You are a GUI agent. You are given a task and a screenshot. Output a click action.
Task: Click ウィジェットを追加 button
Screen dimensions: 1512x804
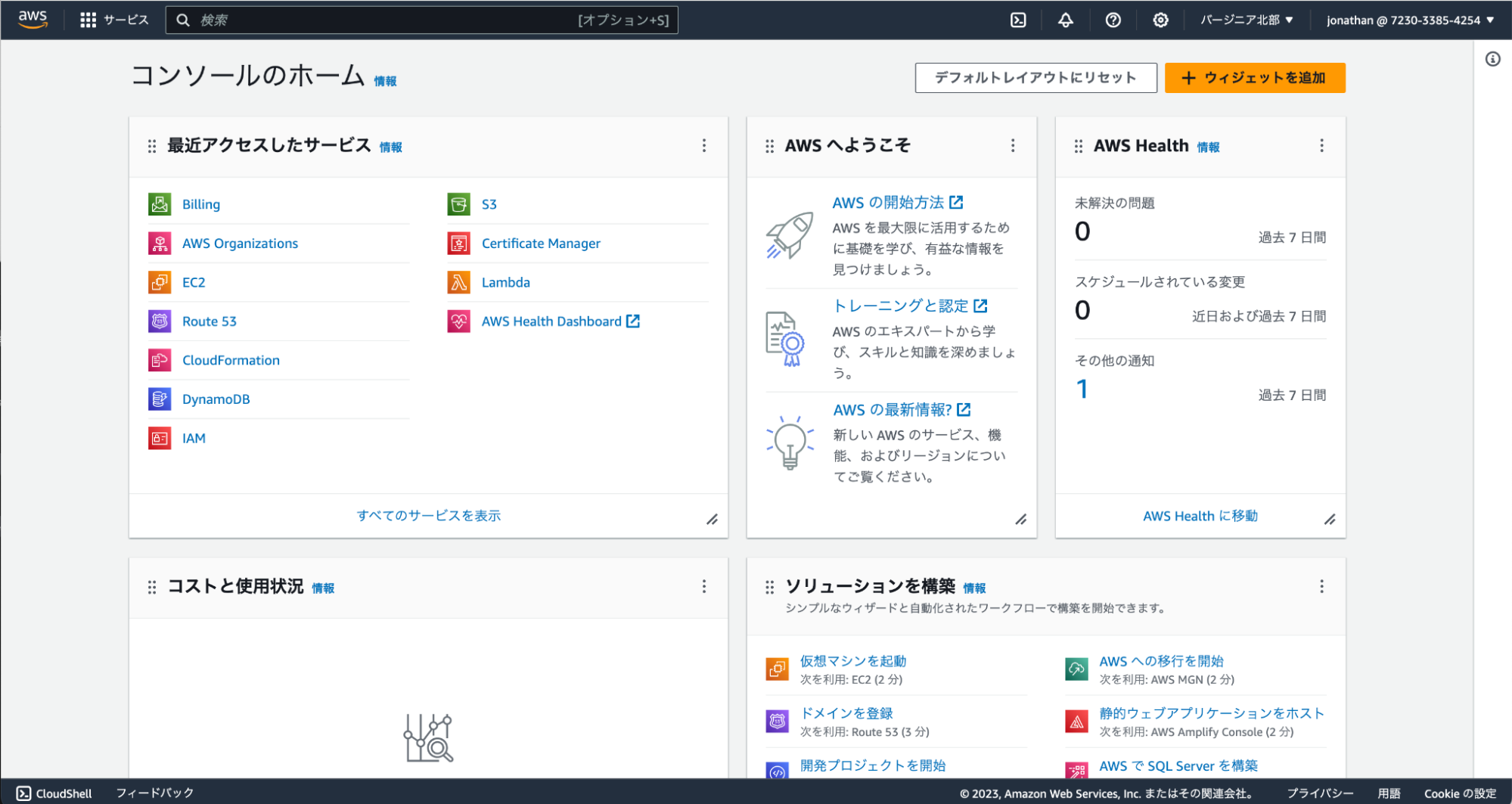1255,78
